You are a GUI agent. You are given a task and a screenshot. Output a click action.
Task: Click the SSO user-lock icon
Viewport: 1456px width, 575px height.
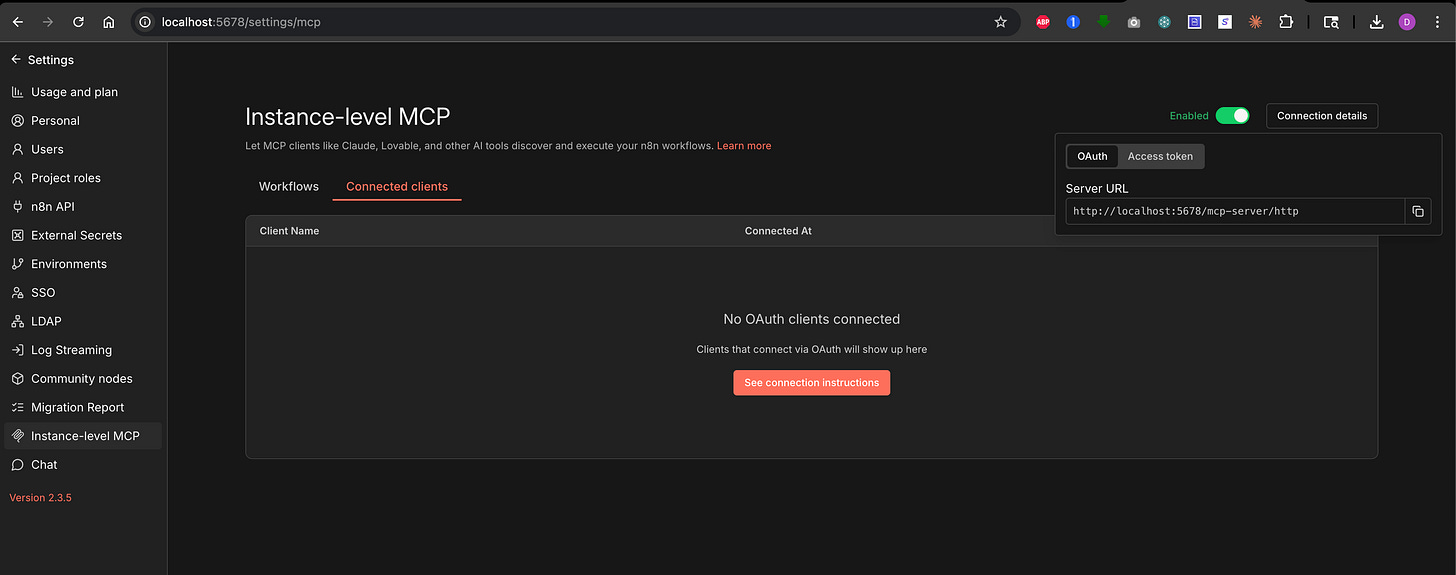point(17,293)
